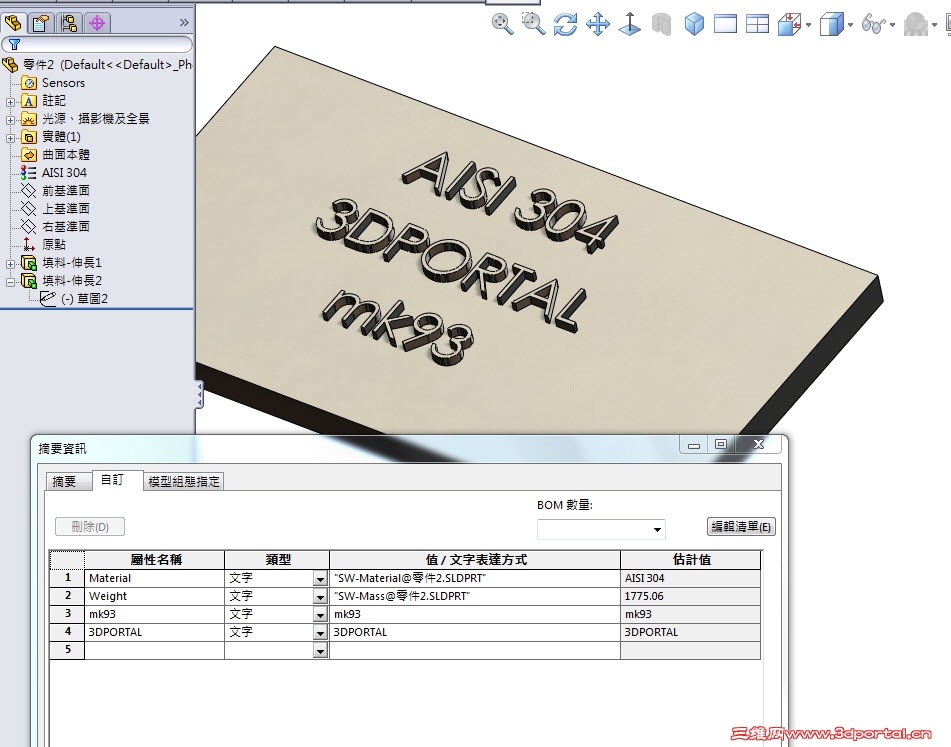Click the Apply Scene icon
Screen dimensions: 951x747
[x=916, y=24]
